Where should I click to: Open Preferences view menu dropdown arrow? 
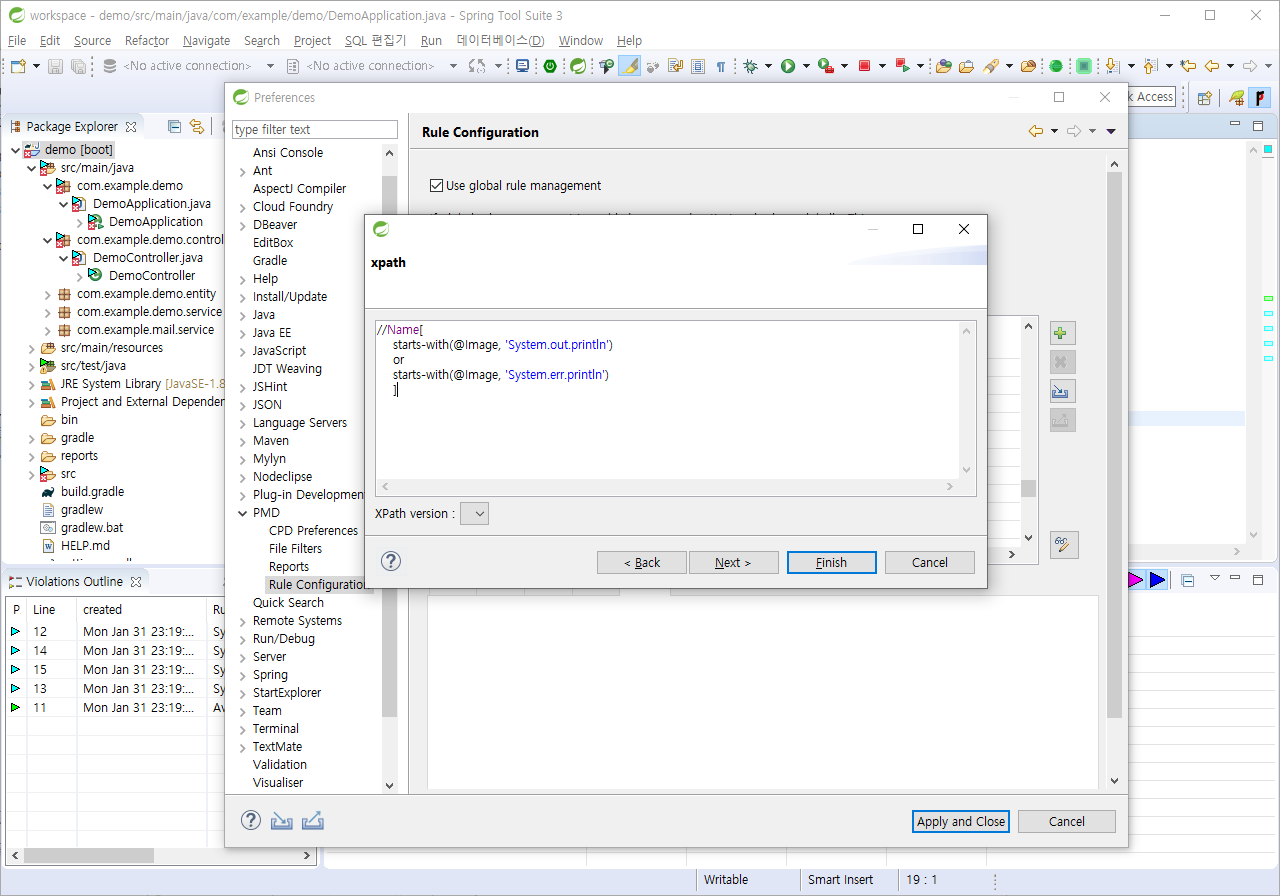[x=1111, y=131]
